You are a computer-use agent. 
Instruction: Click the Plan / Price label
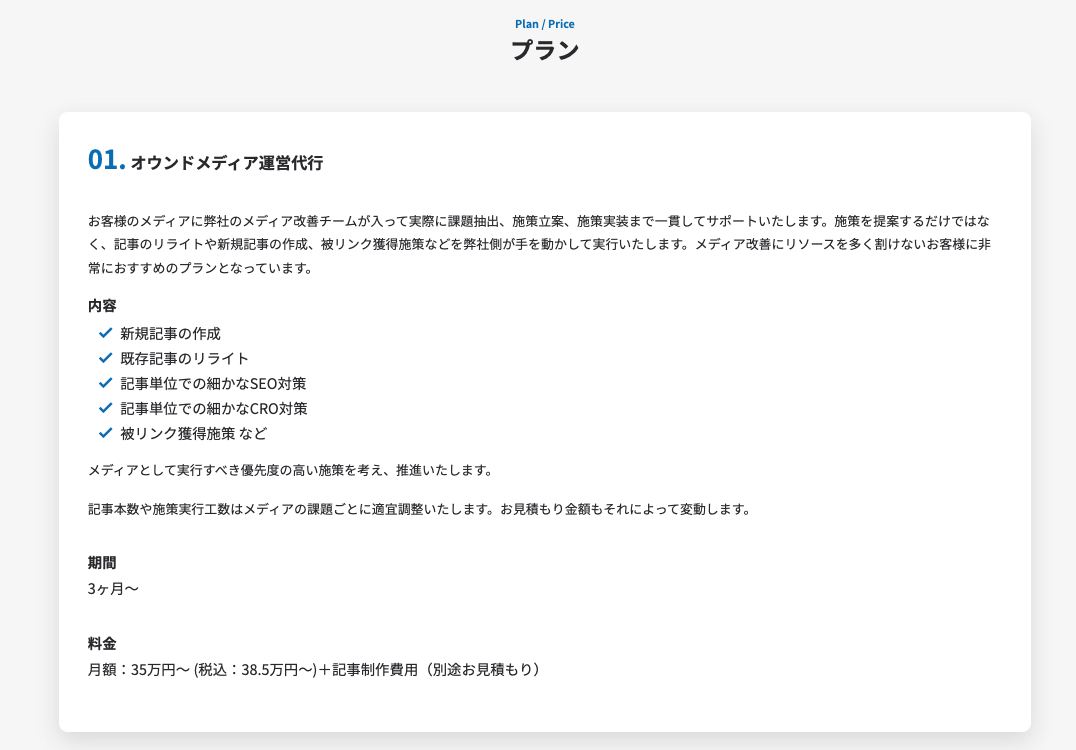click(544, 24)
